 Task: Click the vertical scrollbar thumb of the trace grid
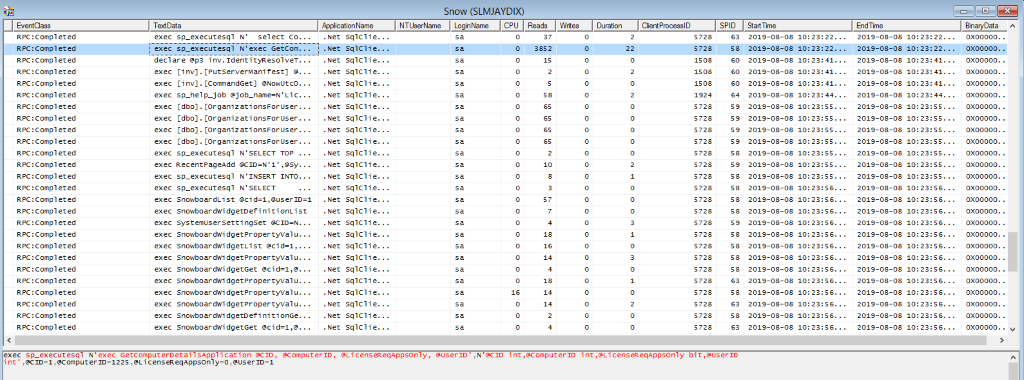[x=1012, y=251]
